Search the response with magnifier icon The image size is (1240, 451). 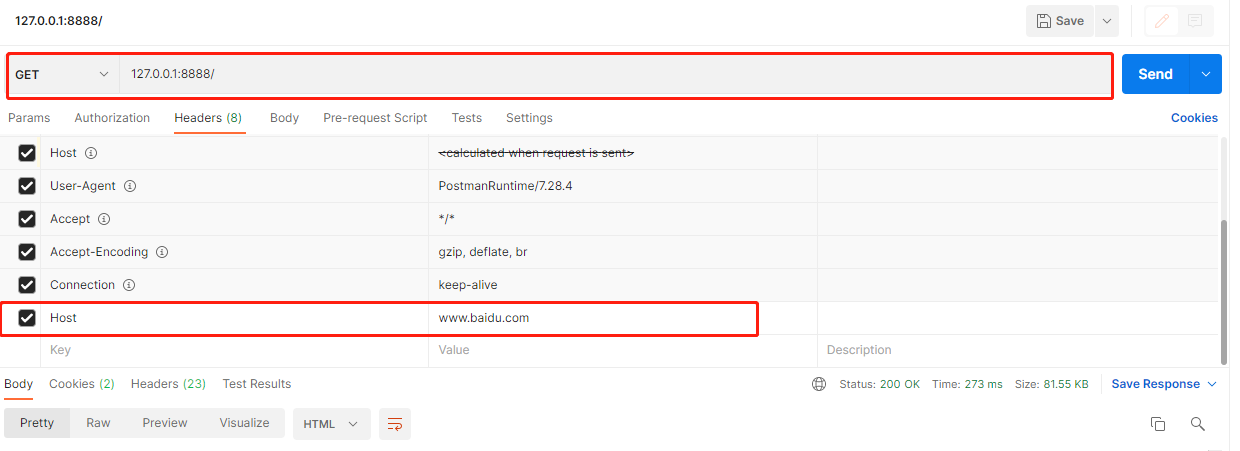(1197, 424)
